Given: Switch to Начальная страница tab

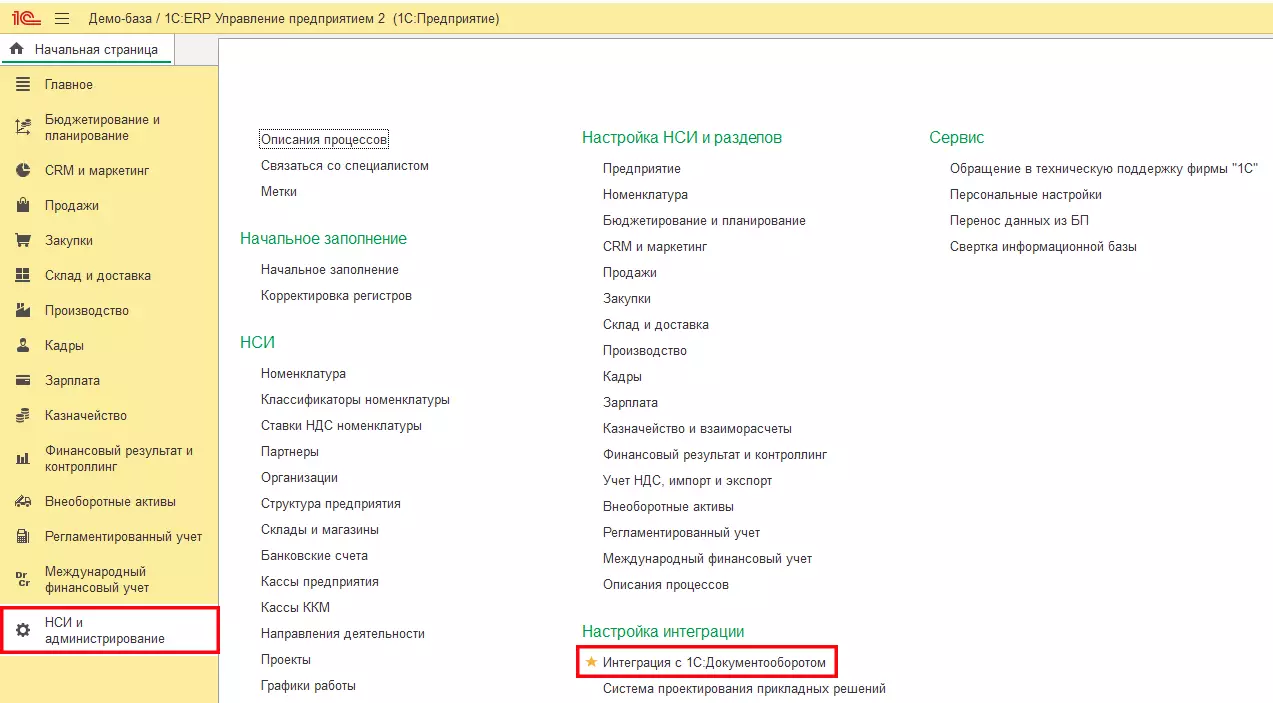Looking at the screenshot, I should click(86, 49).
